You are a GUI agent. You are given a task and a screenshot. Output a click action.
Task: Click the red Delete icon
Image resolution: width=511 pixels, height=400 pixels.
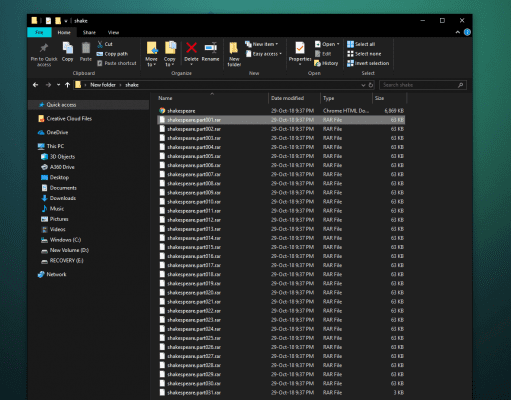(x=191, y=48)
